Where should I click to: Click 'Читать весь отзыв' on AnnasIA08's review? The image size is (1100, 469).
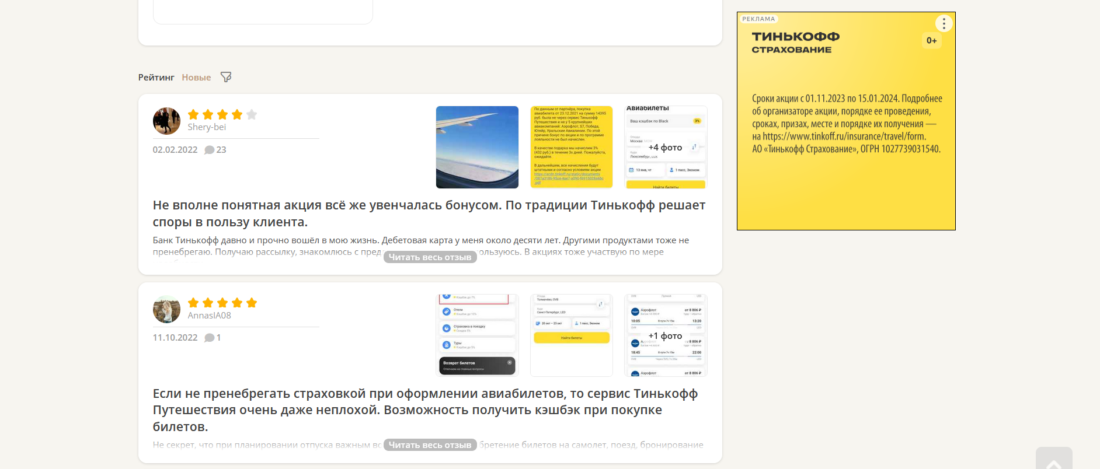coord(430,445)
